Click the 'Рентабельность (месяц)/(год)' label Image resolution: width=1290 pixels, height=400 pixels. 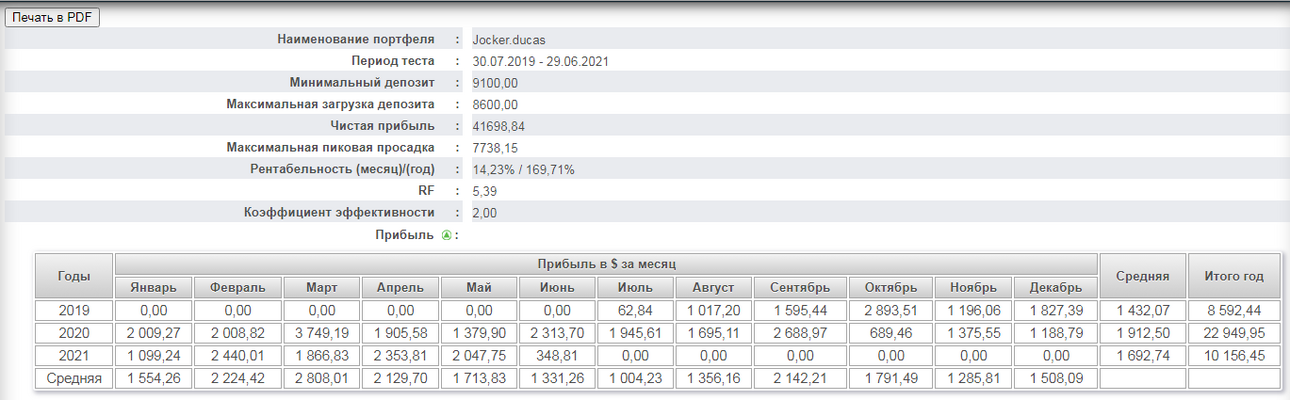pyautogui.click(x=342, y=169)
